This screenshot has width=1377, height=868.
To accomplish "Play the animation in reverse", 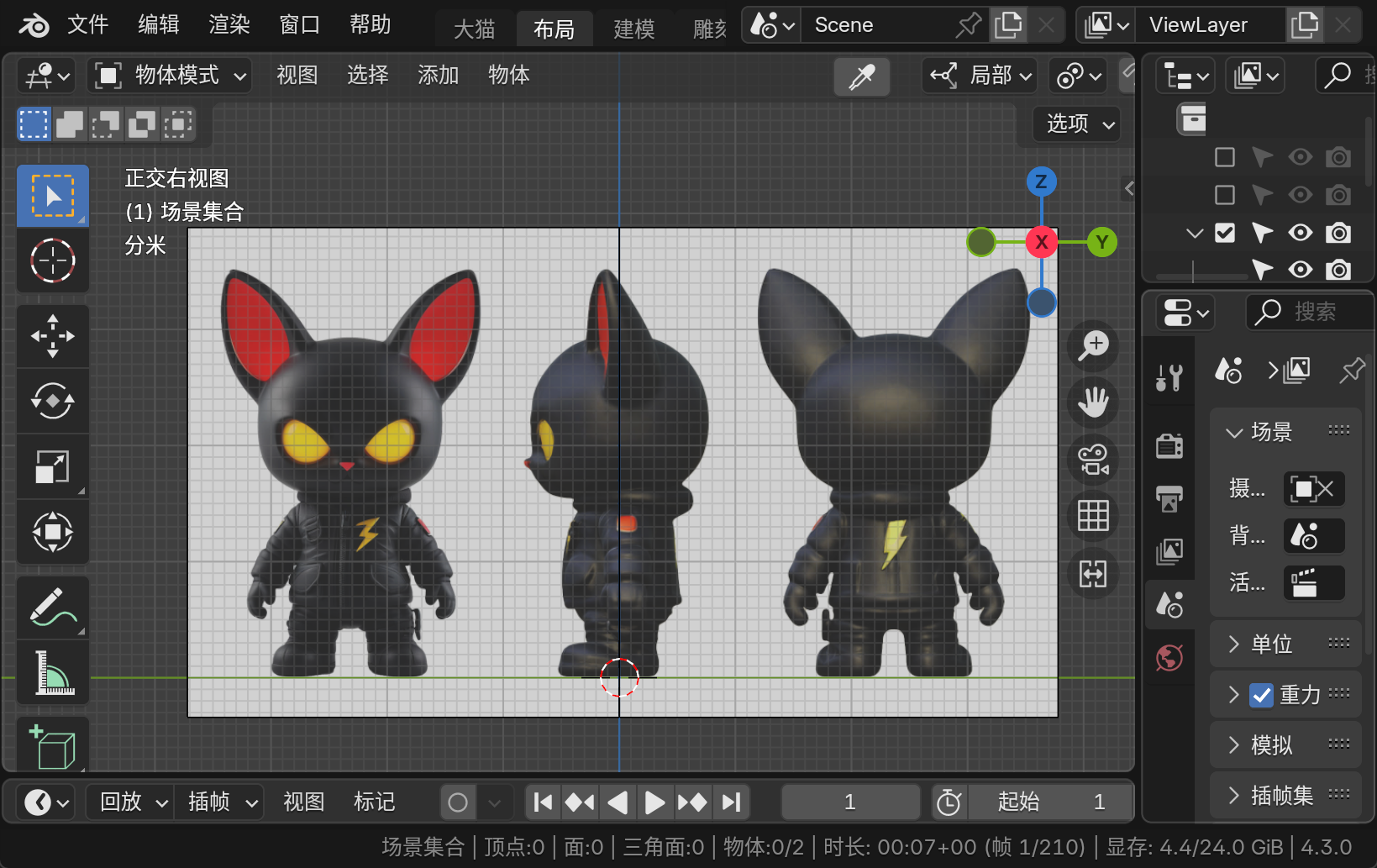I will [x=618, y=802].
